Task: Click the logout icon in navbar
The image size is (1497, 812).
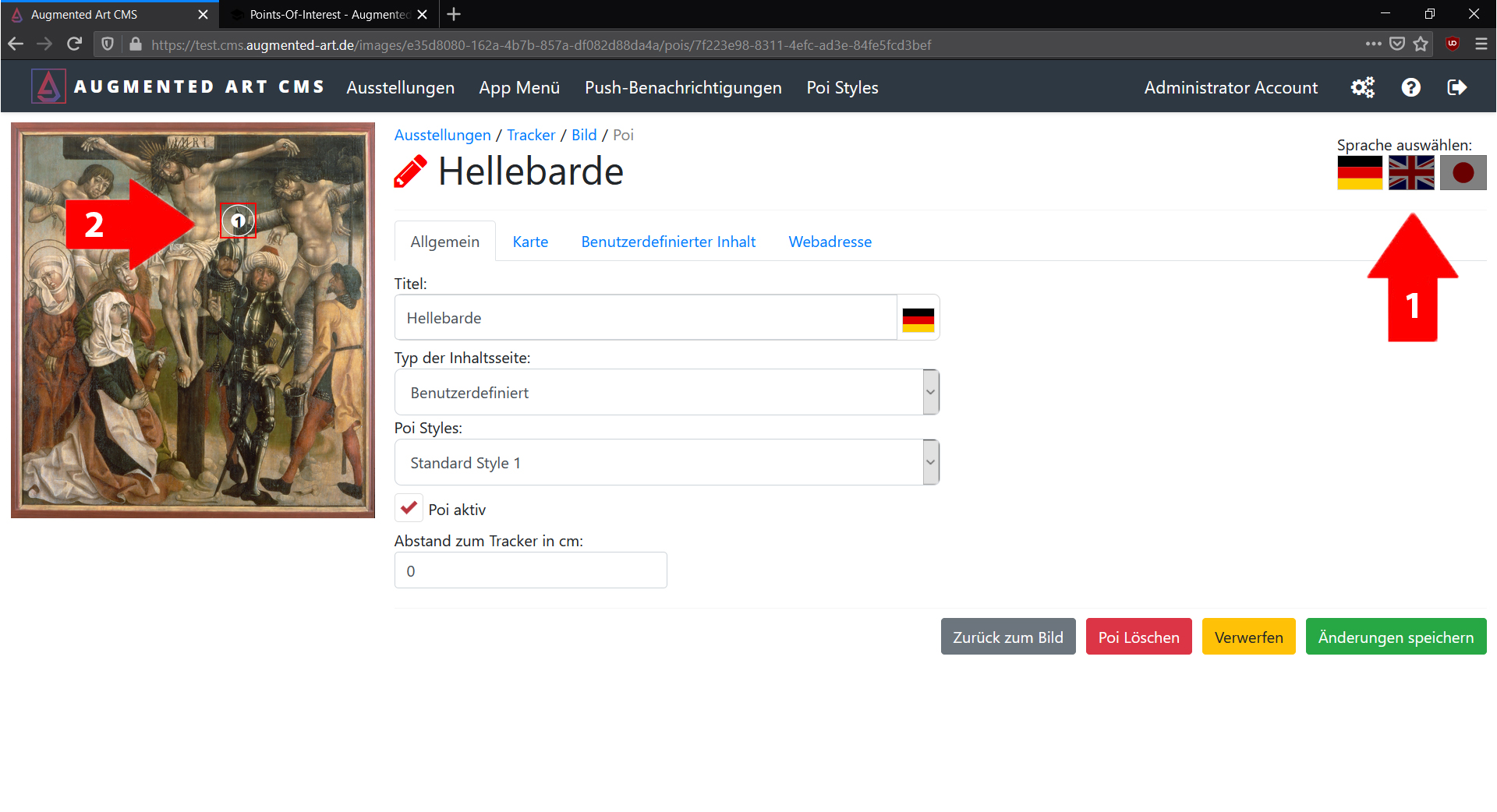Action: coord(1457,87)
